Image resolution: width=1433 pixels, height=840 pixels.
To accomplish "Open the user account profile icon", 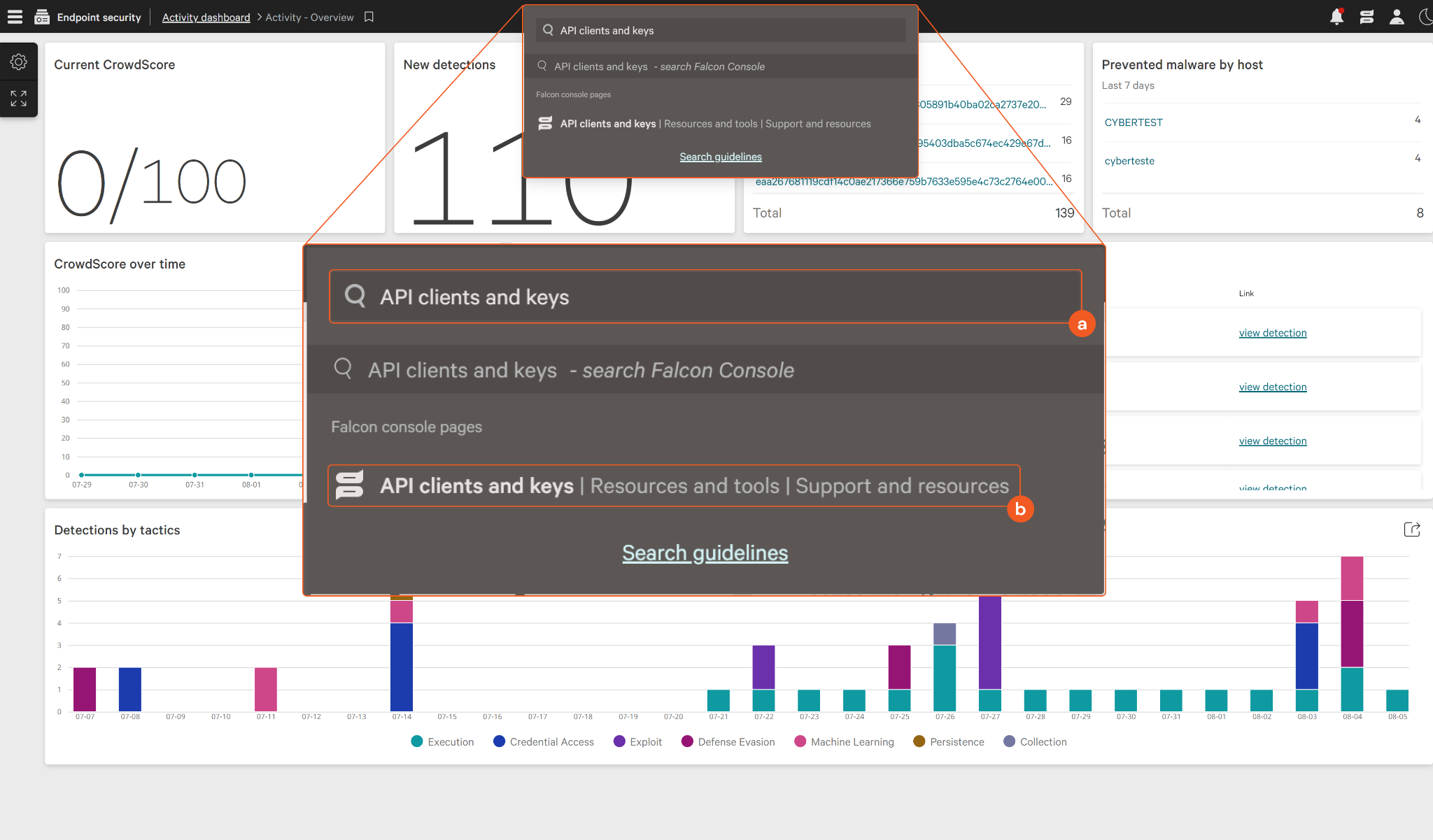I will (x=1397, y=17).
